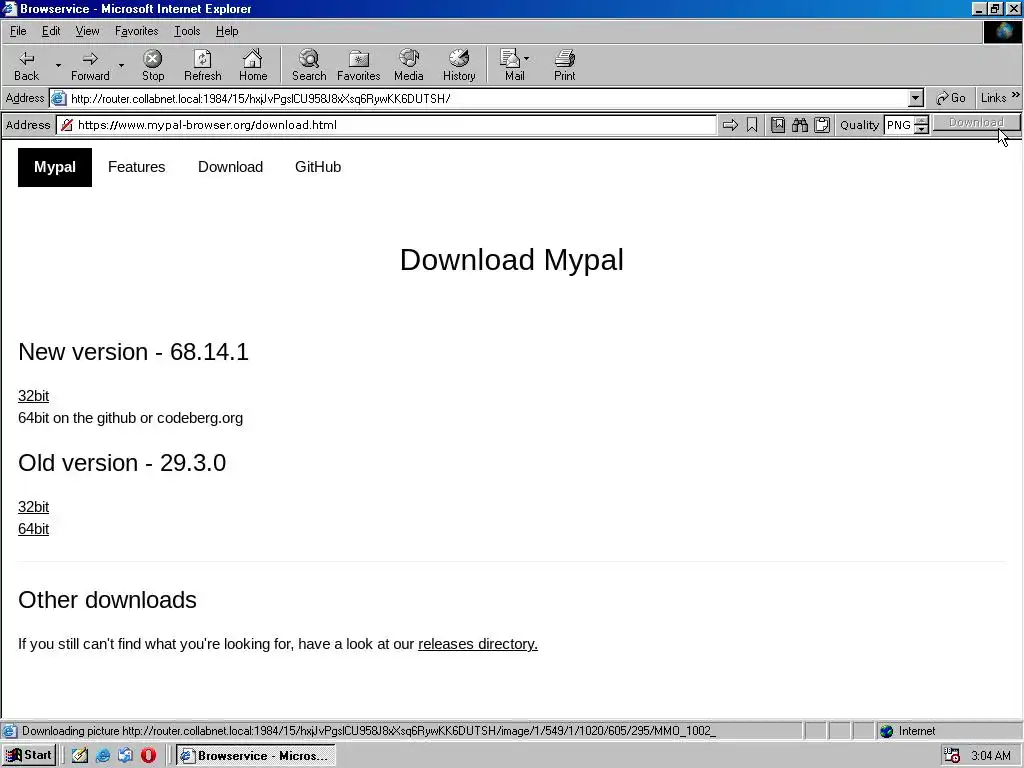Expand the IE address bar dropdown
Image resolution: width=1024 pixels, height=768 pixels.
tap(916, 99)
